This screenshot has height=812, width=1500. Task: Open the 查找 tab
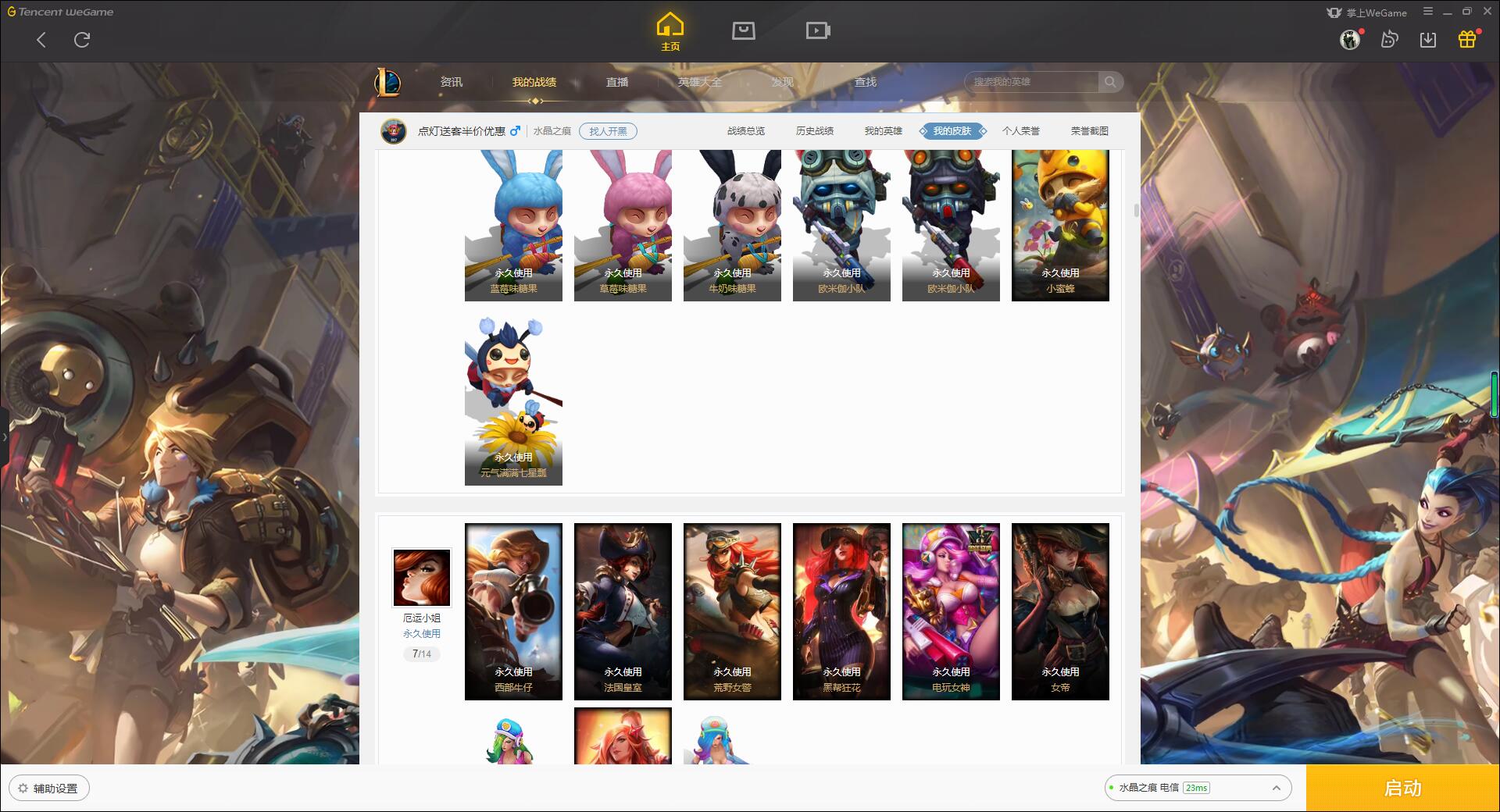coord(865,82)
